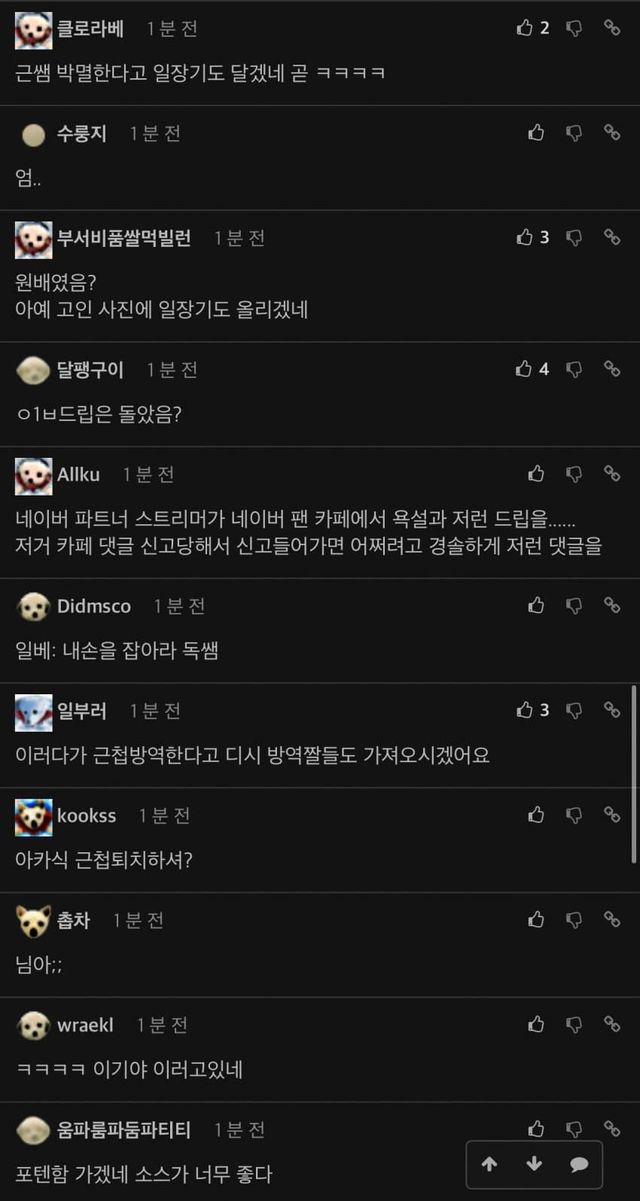Like 달팽구이's comment with thumbs up
The width and height of the screenshot is (640, 1201).
(525, 369)
